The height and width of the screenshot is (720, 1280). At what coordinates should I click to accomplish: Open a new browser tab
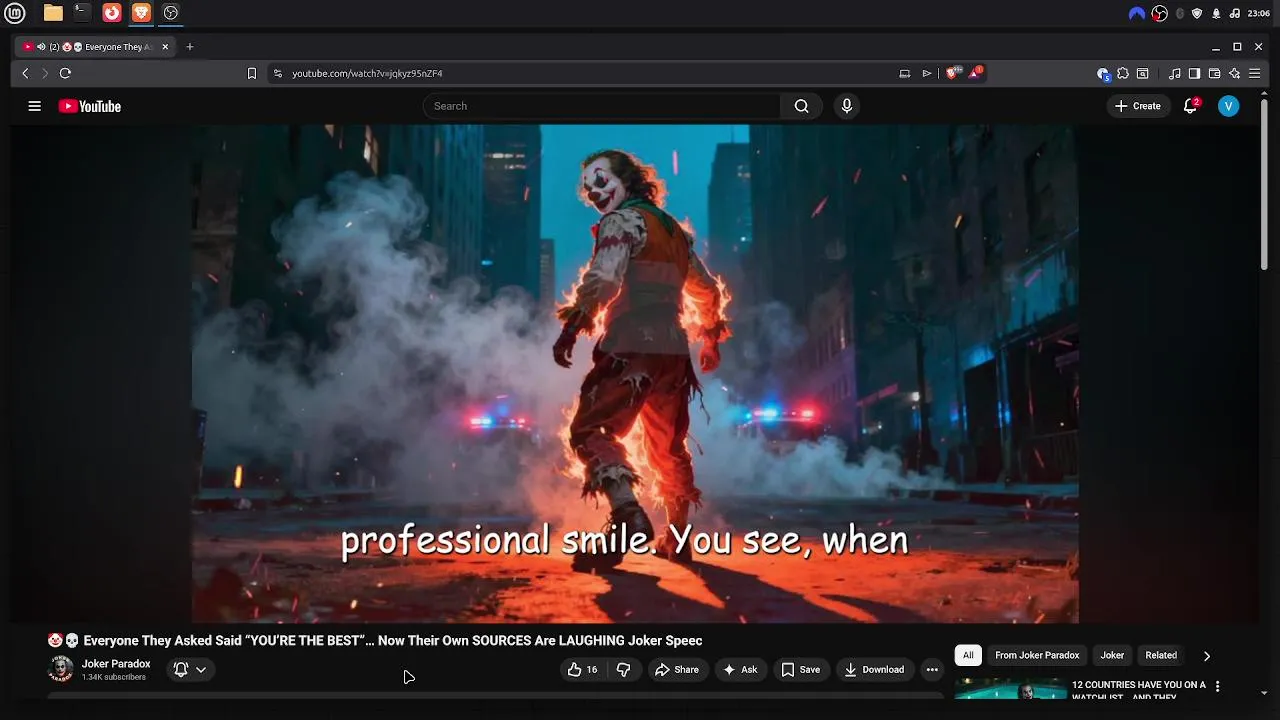(x=190, y=47)
